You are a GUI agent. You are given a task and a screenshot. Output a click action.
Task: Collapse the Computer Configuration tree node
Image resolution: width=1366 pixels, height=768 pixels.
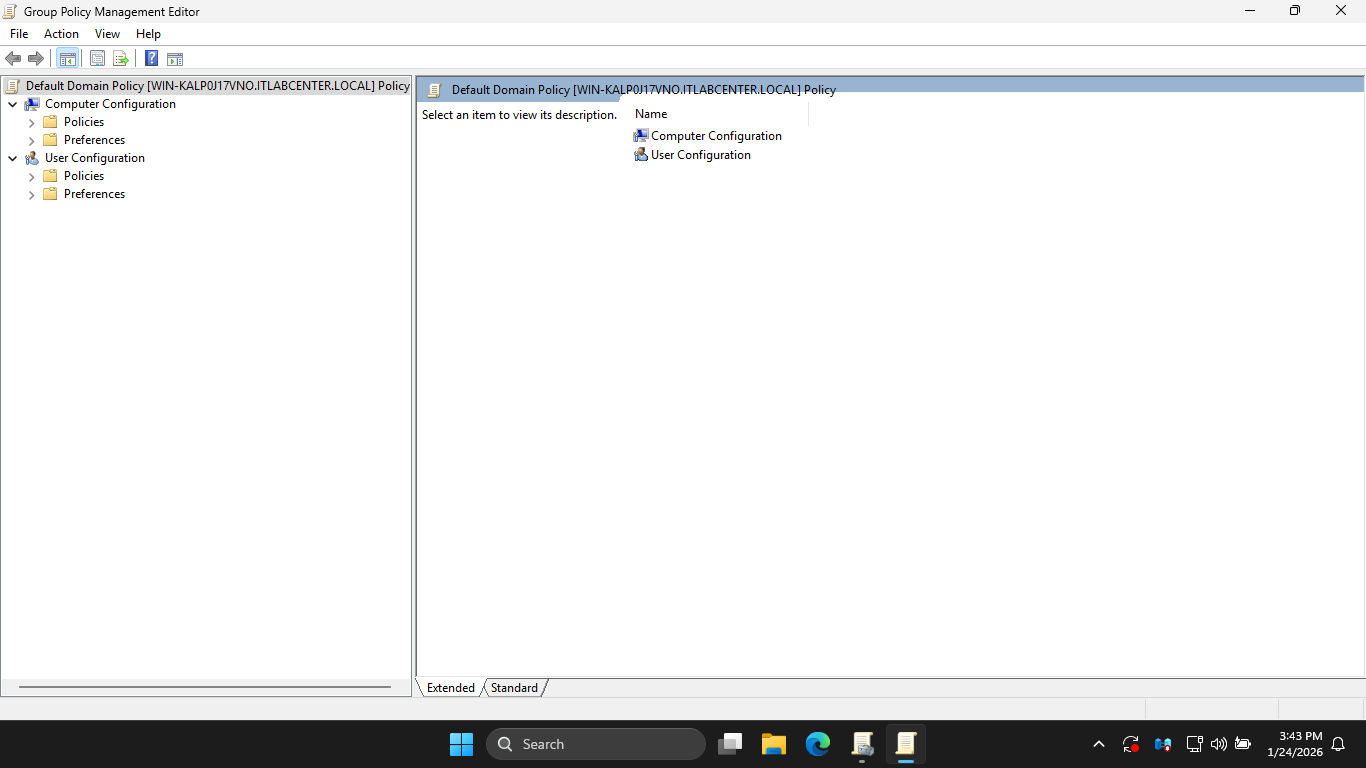click(x=12, y=104)
